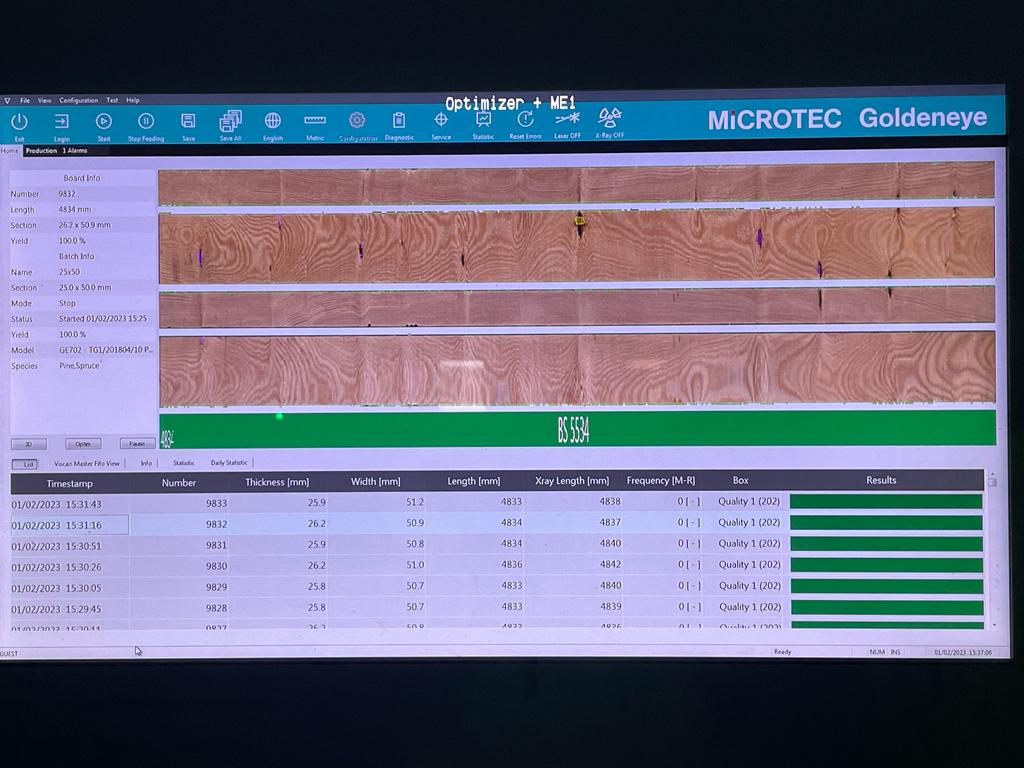
Task: Click the top board scan image strip
Action: click(x=576, y=183)
